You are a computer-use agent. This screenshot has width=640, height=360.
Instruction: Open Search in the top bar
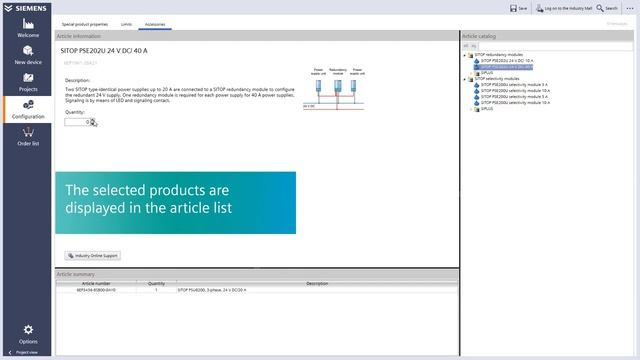click(x=607, y=8)
